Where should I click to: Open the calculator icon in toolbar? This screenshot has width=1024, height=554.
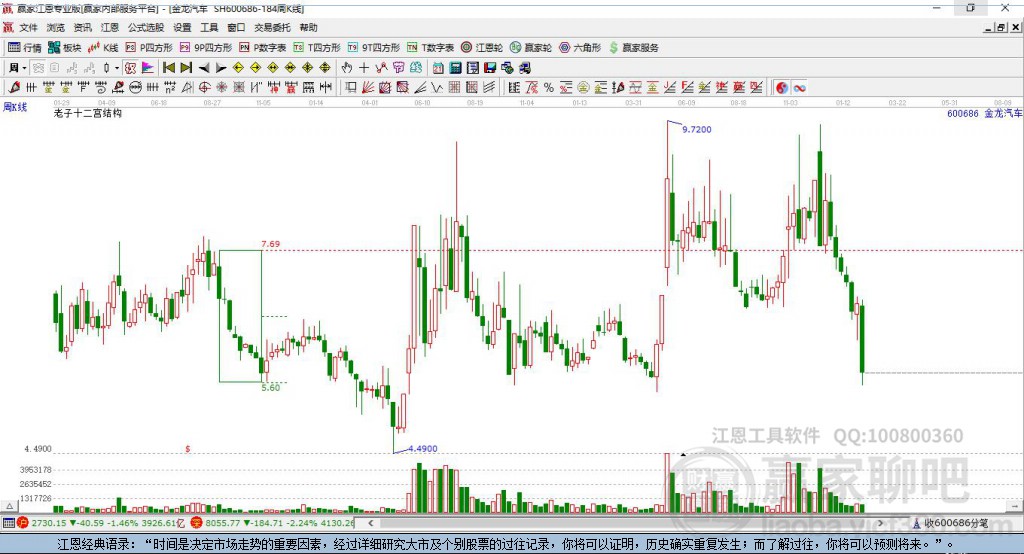(x=455, y=67)
